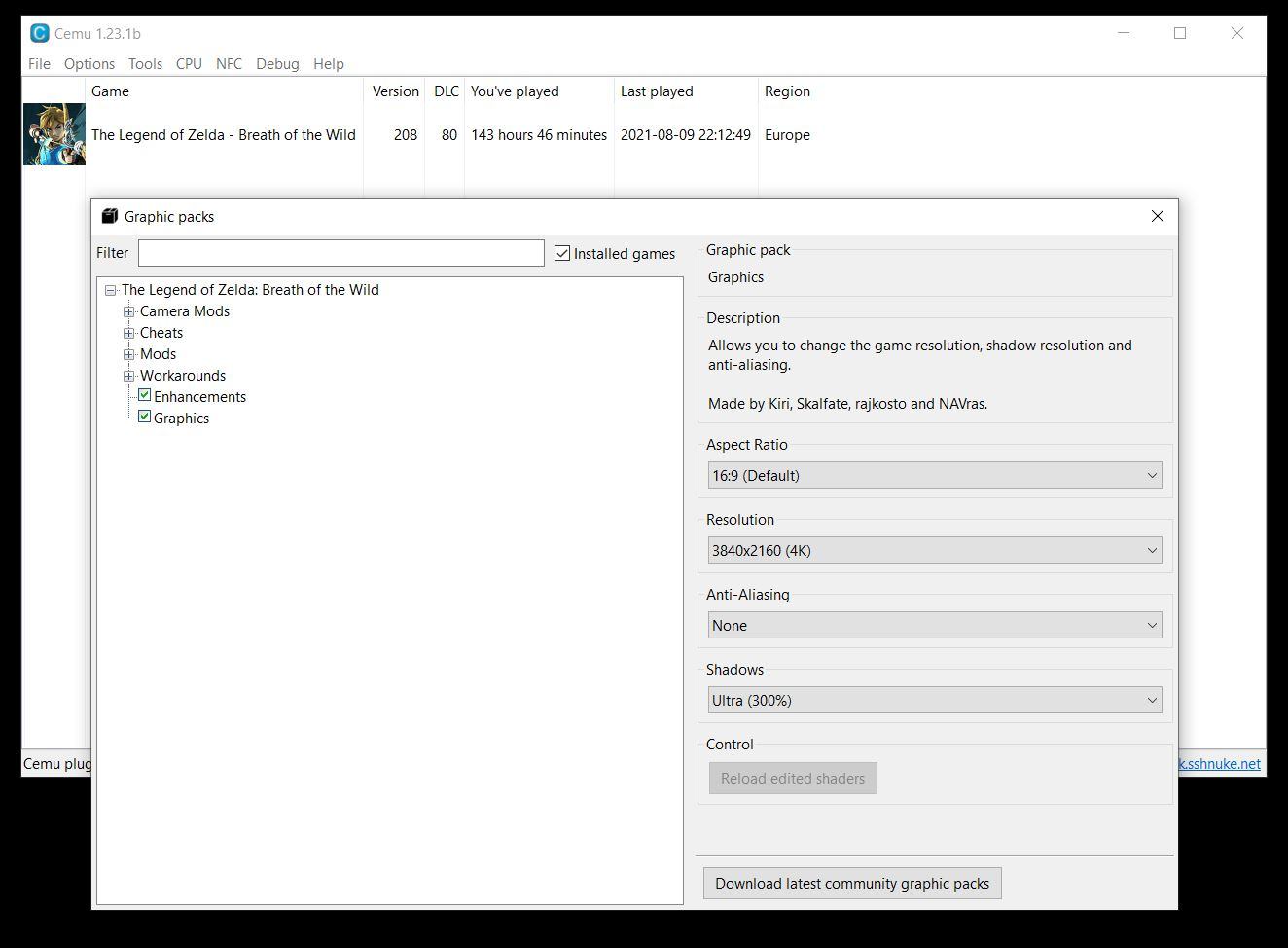Select the Enhancements tree label
Screen dimensions: 1288x948
coord(199,397)
